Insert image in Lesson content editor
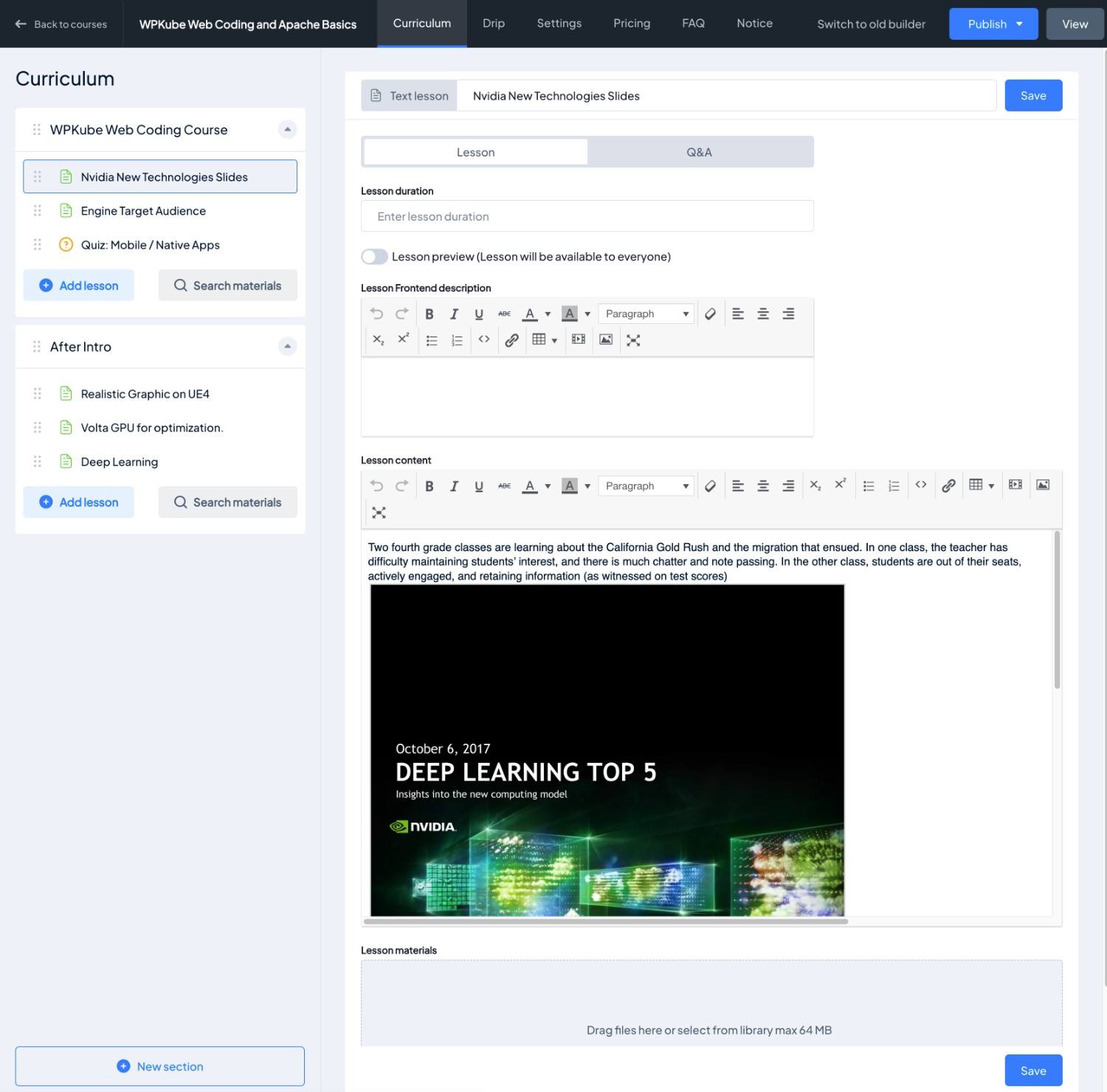This screenshot has width=1107, height=1092. pos(1043,485)
